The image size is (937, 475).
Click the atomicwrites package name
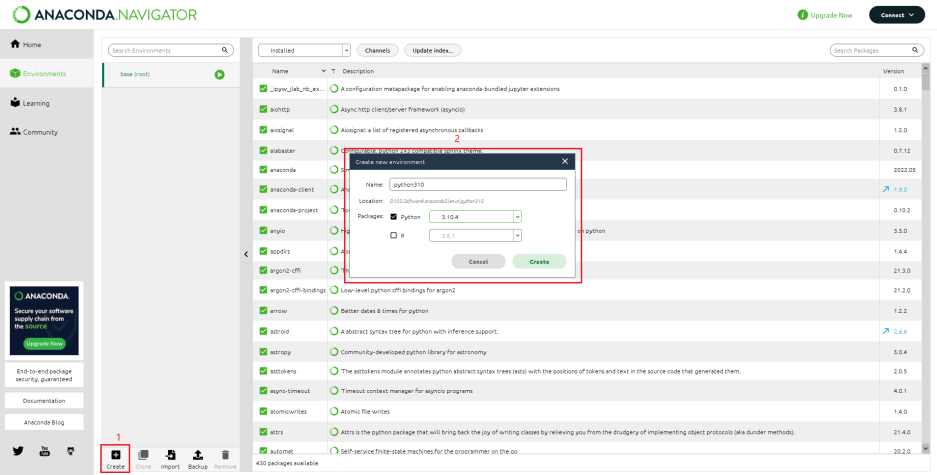(288, 412)
